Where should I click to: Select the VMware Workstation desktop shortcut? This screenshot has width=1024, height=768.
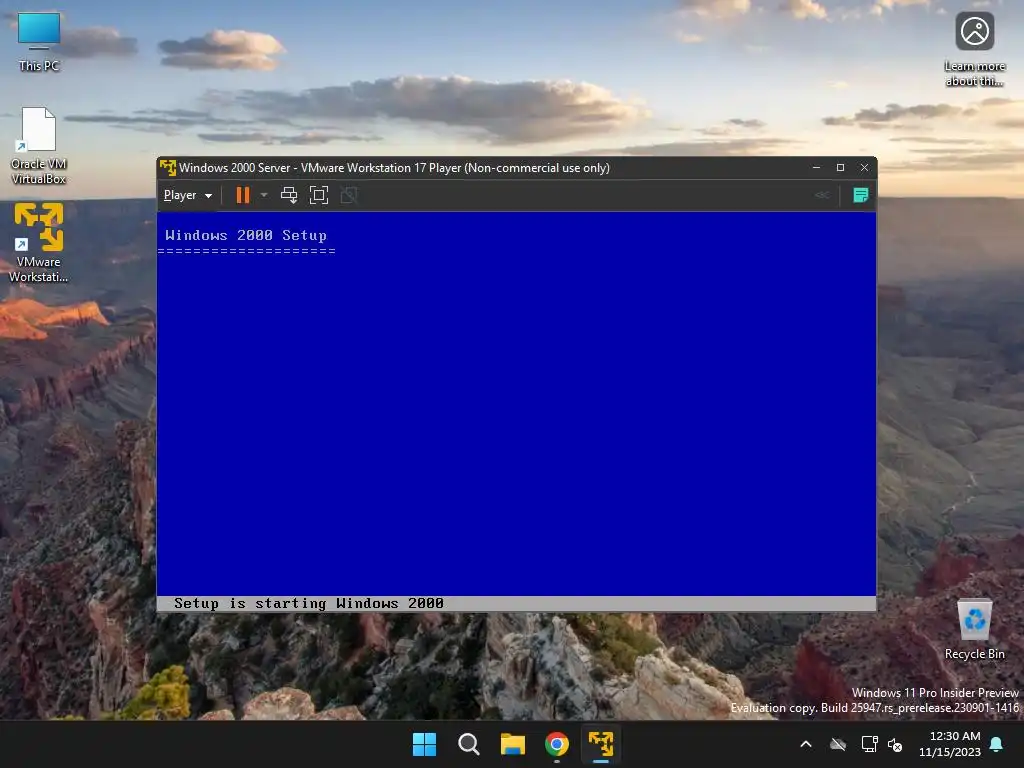pyautogui.click(x=39, y=243)
